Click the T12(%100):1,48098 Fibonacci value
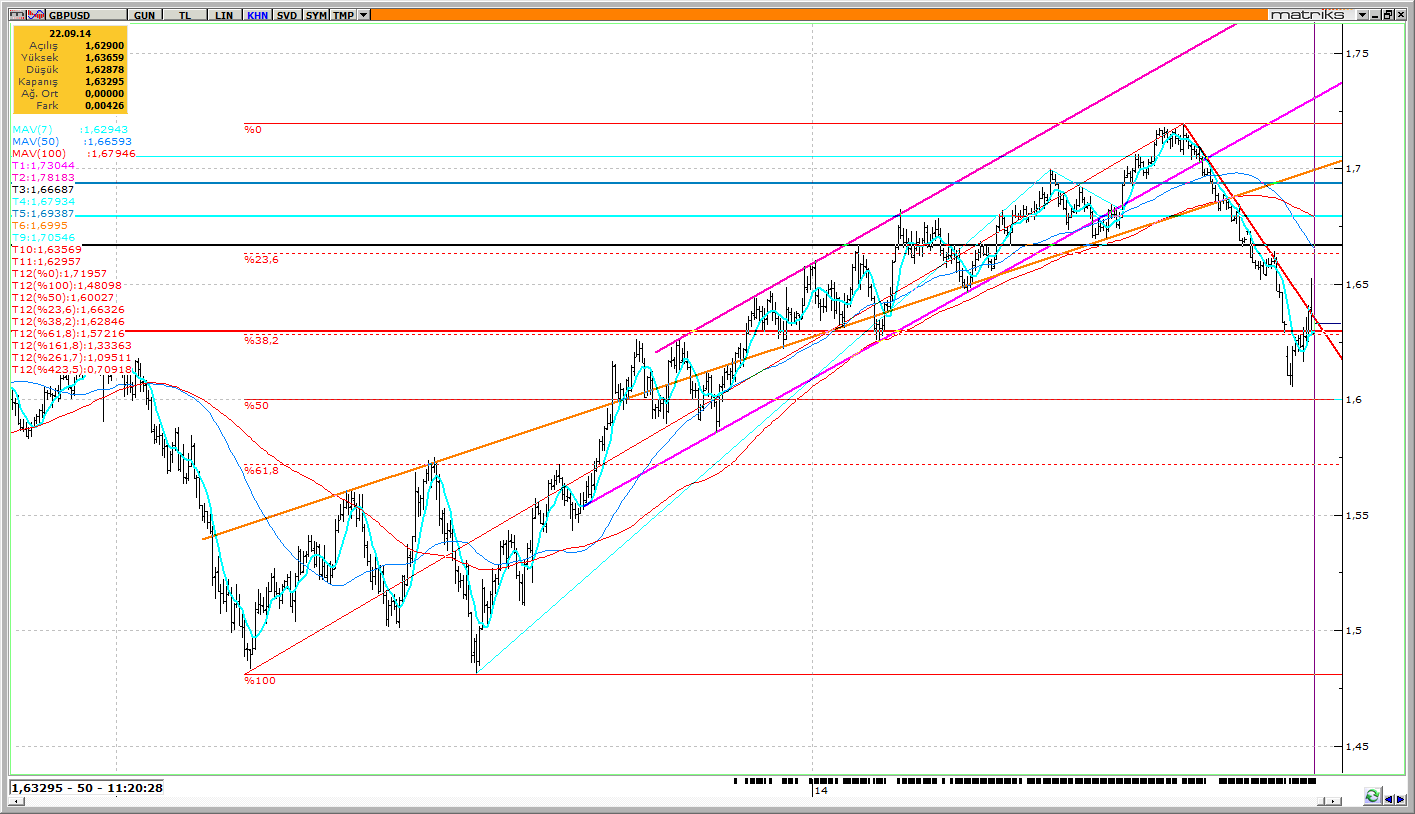This screenshot has height=814, width=1415. [66, 286]
